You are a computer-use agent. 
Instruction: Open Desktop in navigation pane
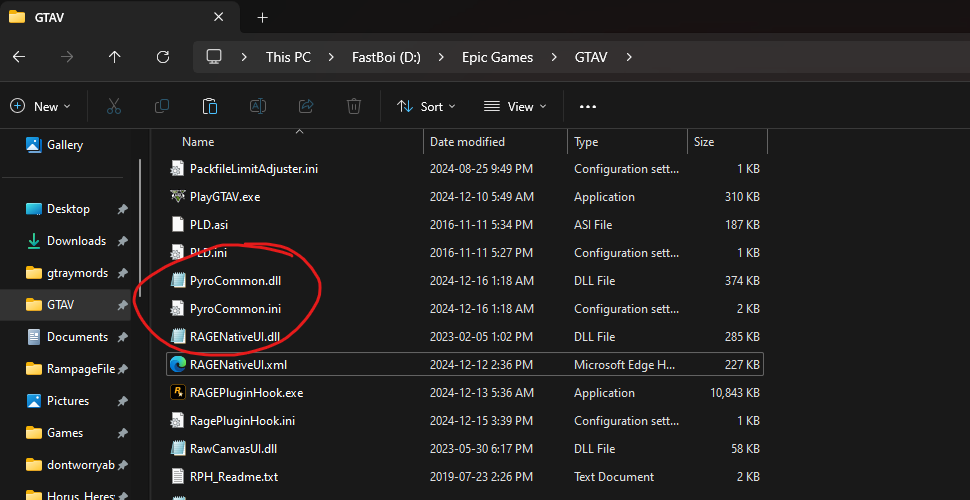[x=68, y=209]
